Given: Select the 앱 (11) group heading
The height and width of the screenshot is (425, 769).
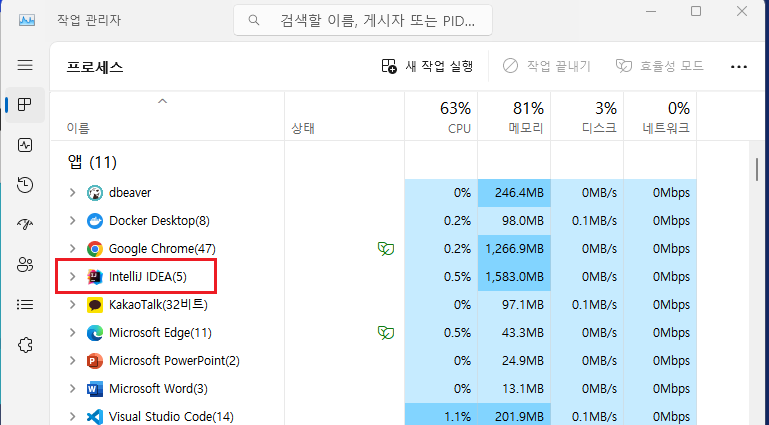Looking at the screenshot, I should click(x=92, y=162).
